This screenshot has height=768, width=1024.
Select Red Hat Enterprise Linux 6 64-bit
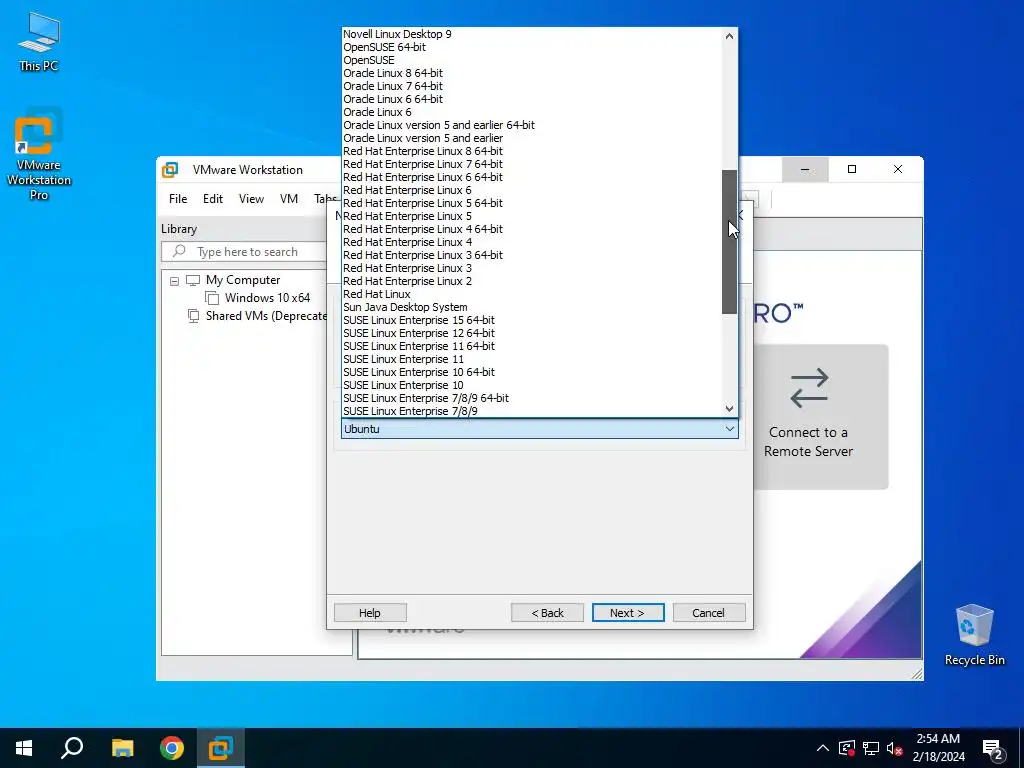pyautogui.click(x=423, y=177)
